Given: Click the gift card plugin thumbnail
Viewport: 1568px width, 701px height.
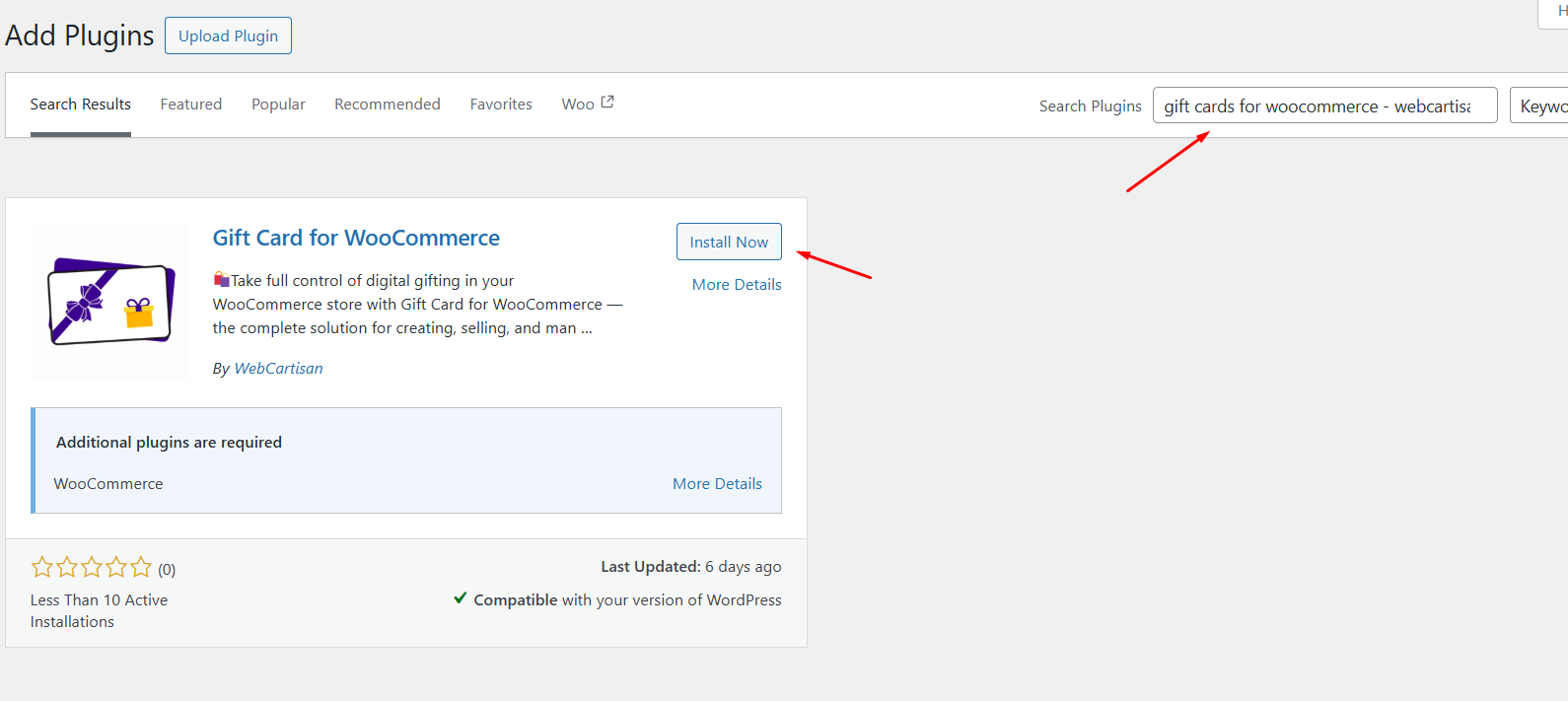Looking at the screenshot, I should click(x=110, y=303).
